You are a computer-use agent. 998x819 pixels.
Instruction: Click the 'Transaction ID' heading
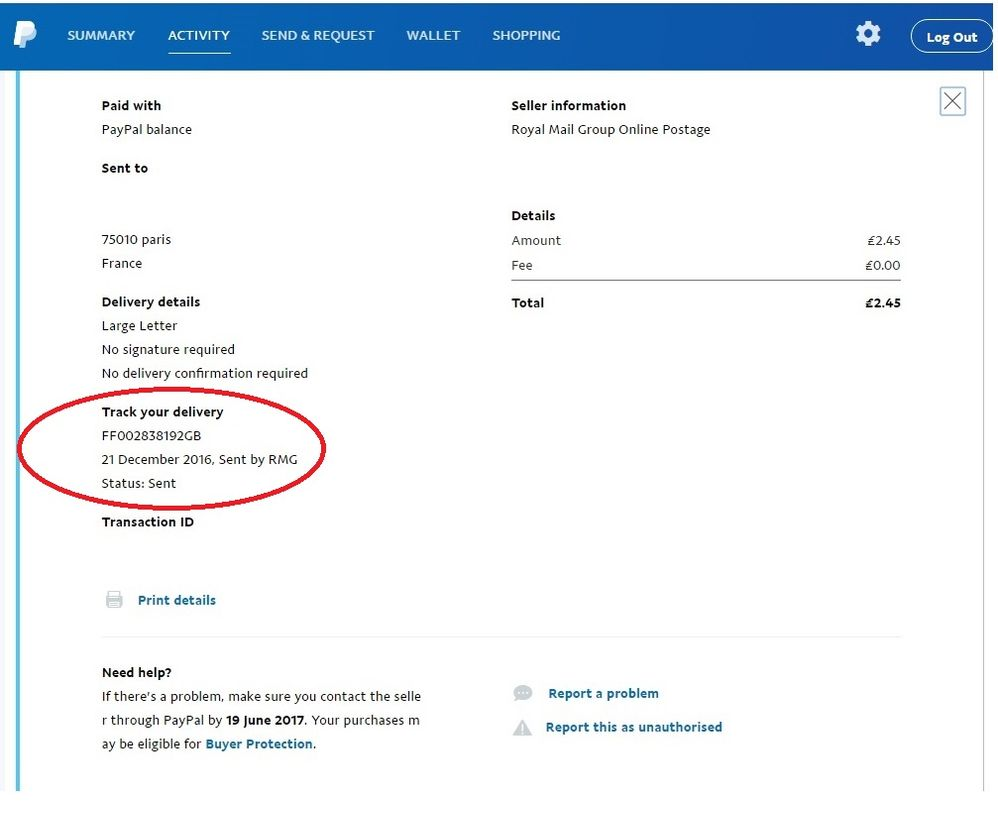pos(148,522)
